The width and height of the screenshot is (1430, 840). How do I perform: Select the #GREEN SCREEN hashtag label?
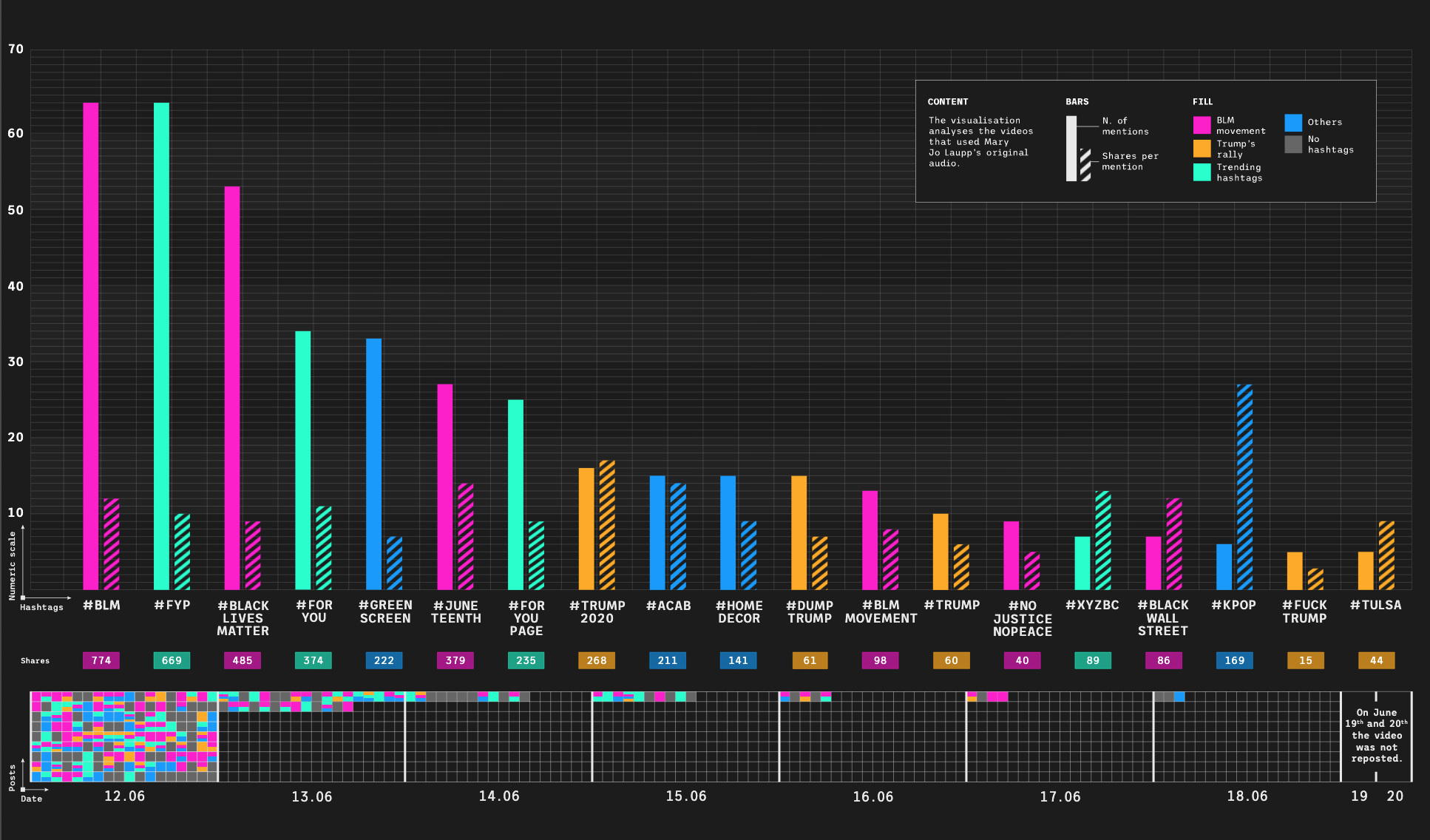coord(384,612)
